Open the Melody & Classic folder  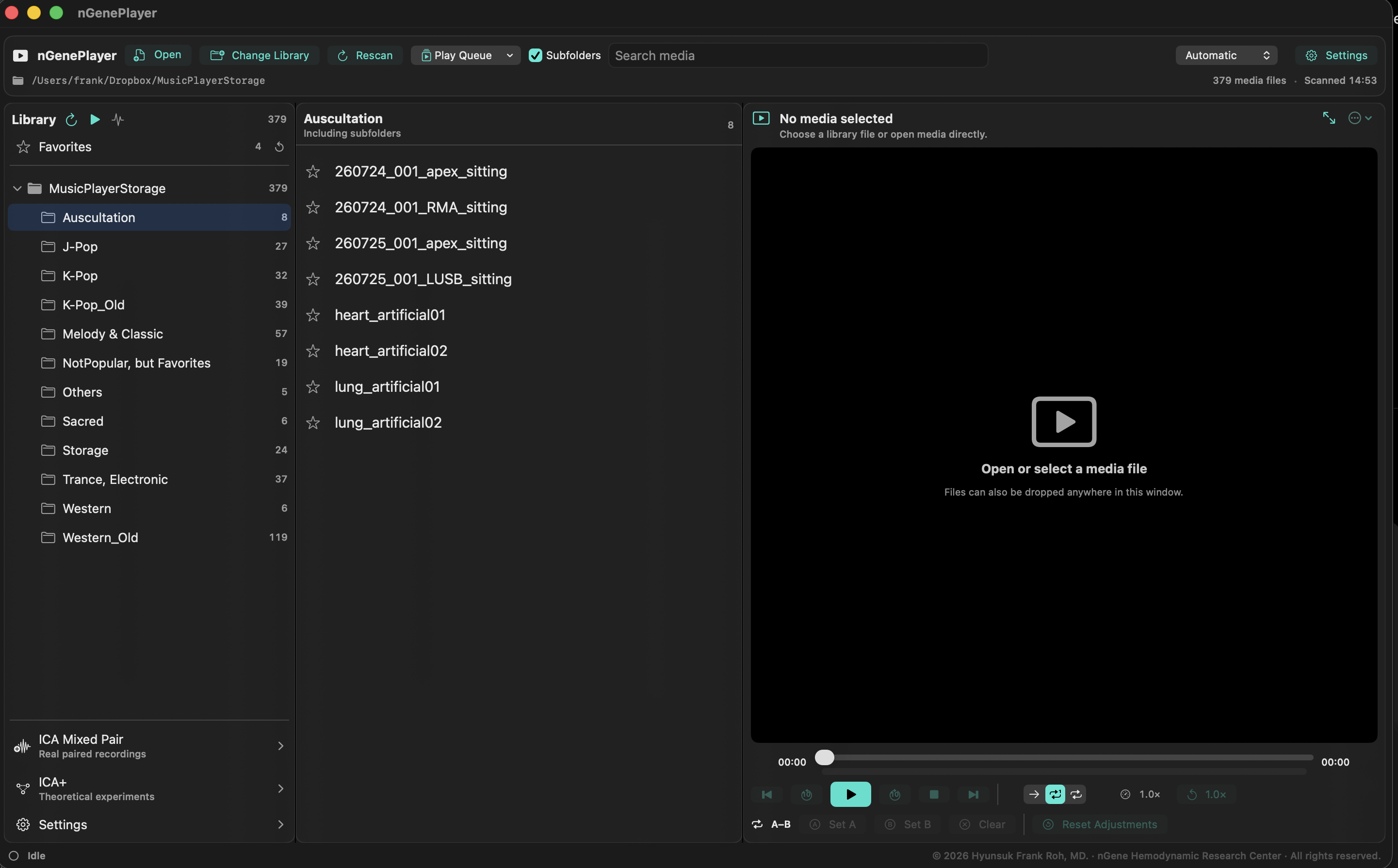coord(149,334)
